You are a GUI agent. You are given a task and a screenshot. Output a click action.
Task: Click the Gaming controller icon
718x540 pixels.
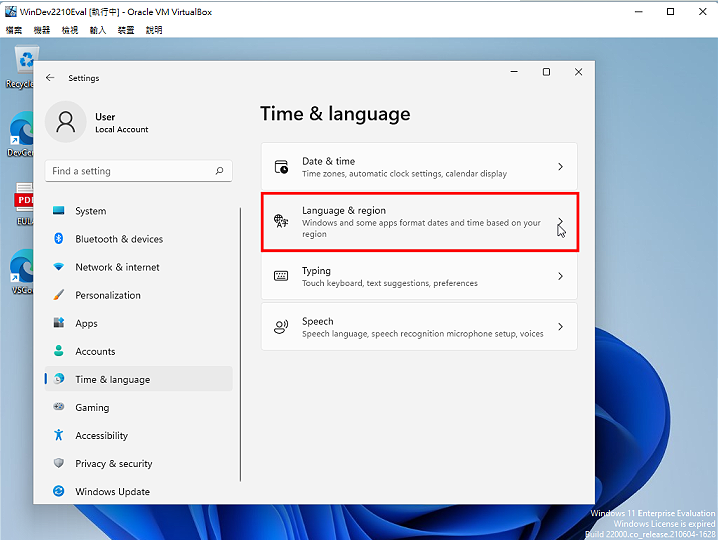[59, 407]
